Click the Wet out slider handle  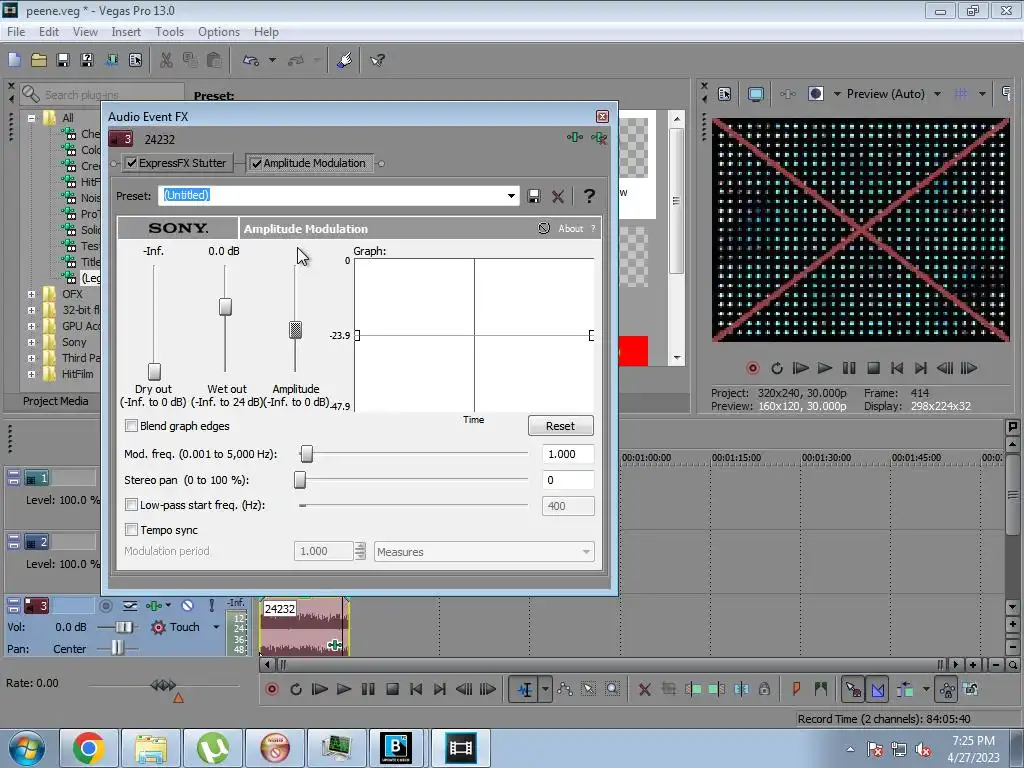pos(225,306)
